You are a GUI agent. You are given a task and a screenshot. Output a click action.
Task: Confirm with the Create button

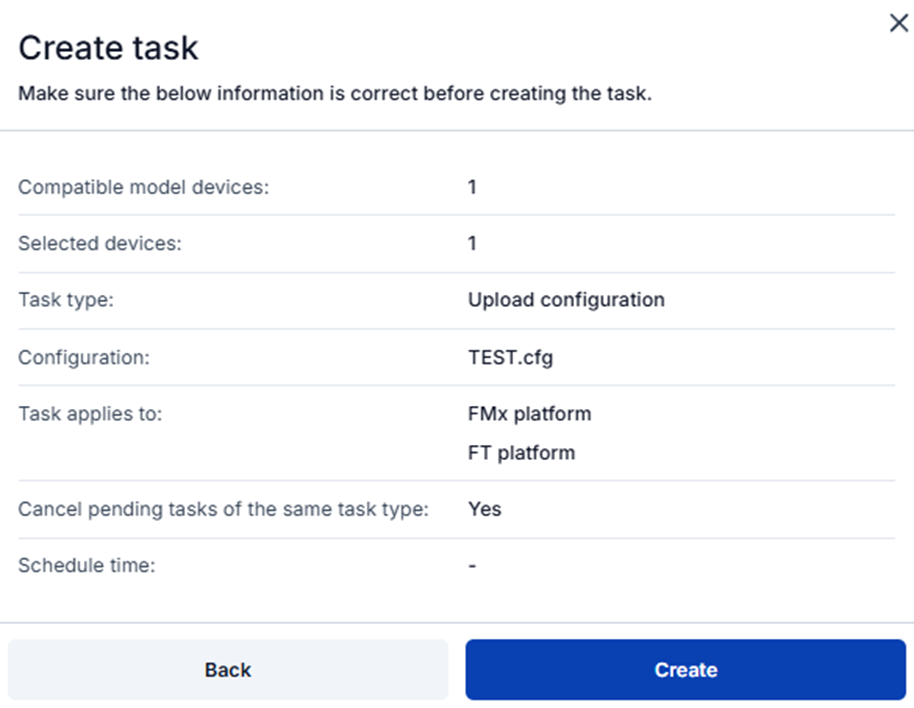pyautogui.click(x=685, y=670)
